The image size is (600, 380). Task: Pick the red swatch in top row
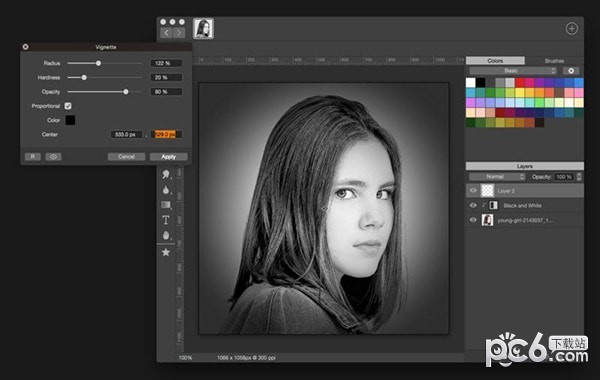(520, 82)
